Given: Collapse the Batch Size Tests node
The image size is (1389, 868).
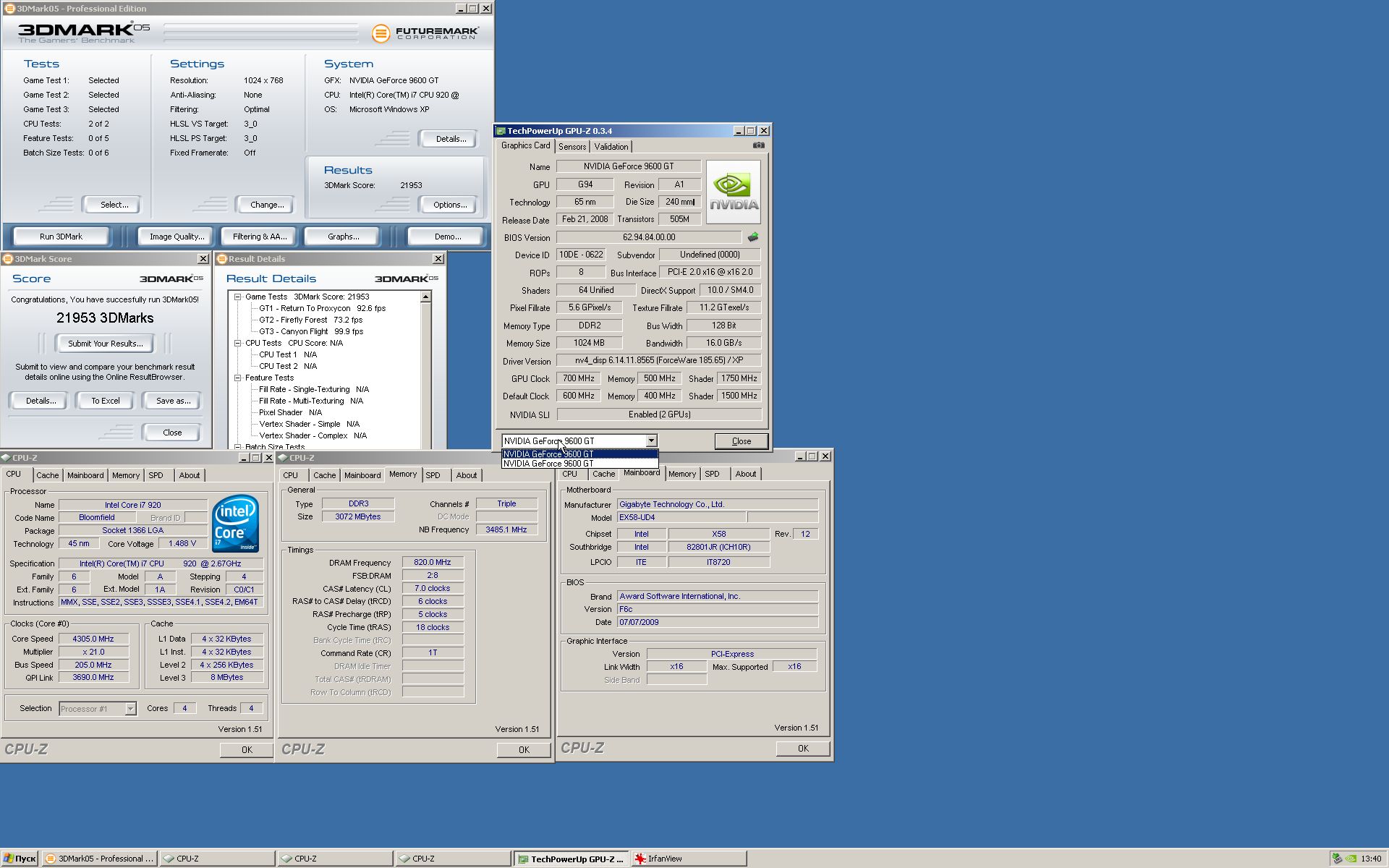Looking at the screenshot, I should pos(237,447).
